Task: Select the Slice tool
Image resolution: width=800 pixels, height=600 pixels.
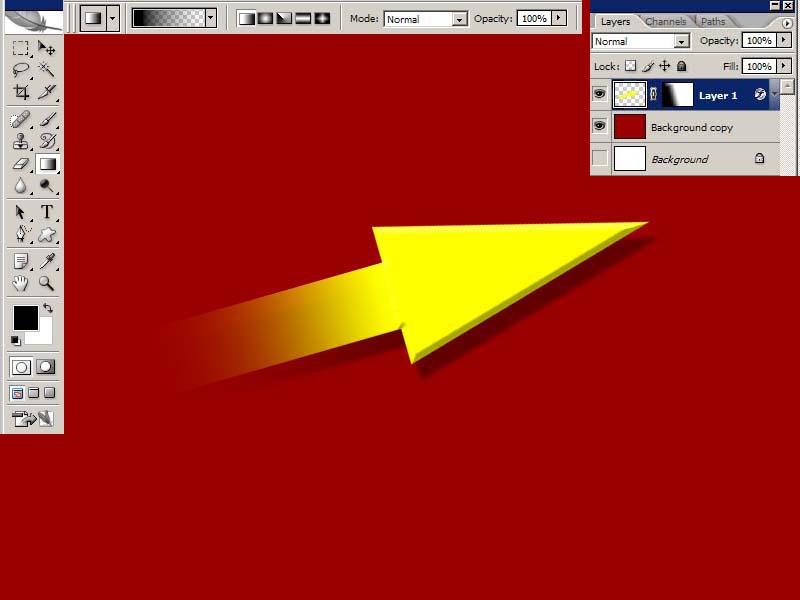Action: 46,92
